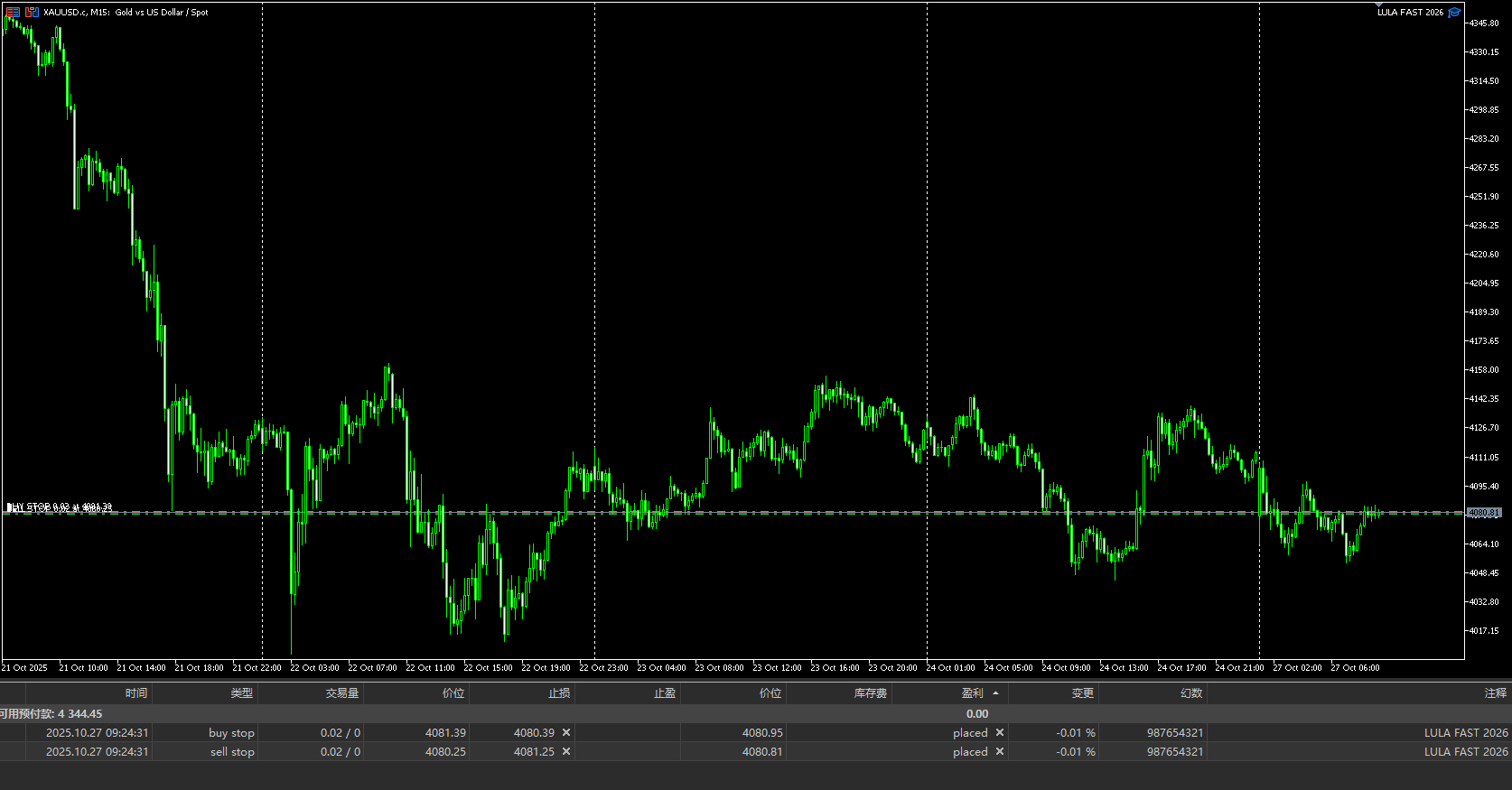Click the 时间 column header

pos(135,693)
